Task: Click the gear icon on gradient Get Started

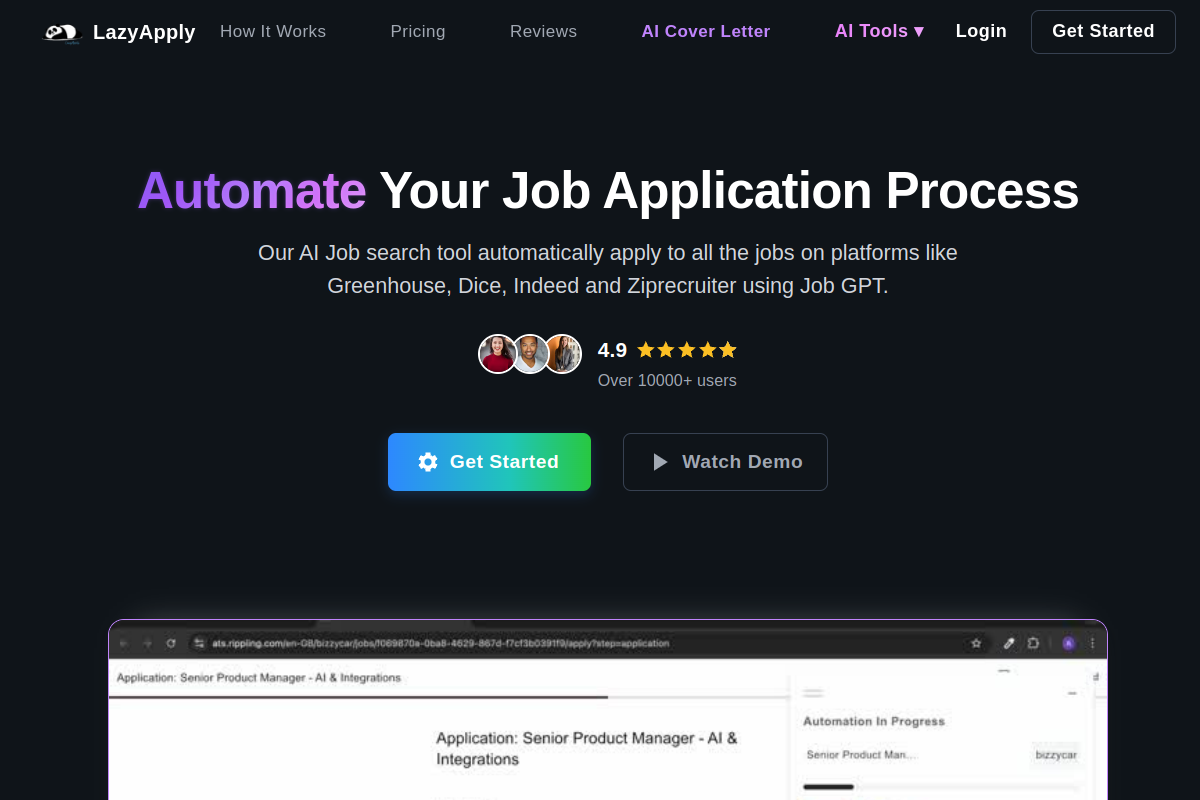Action: [428, 462]
